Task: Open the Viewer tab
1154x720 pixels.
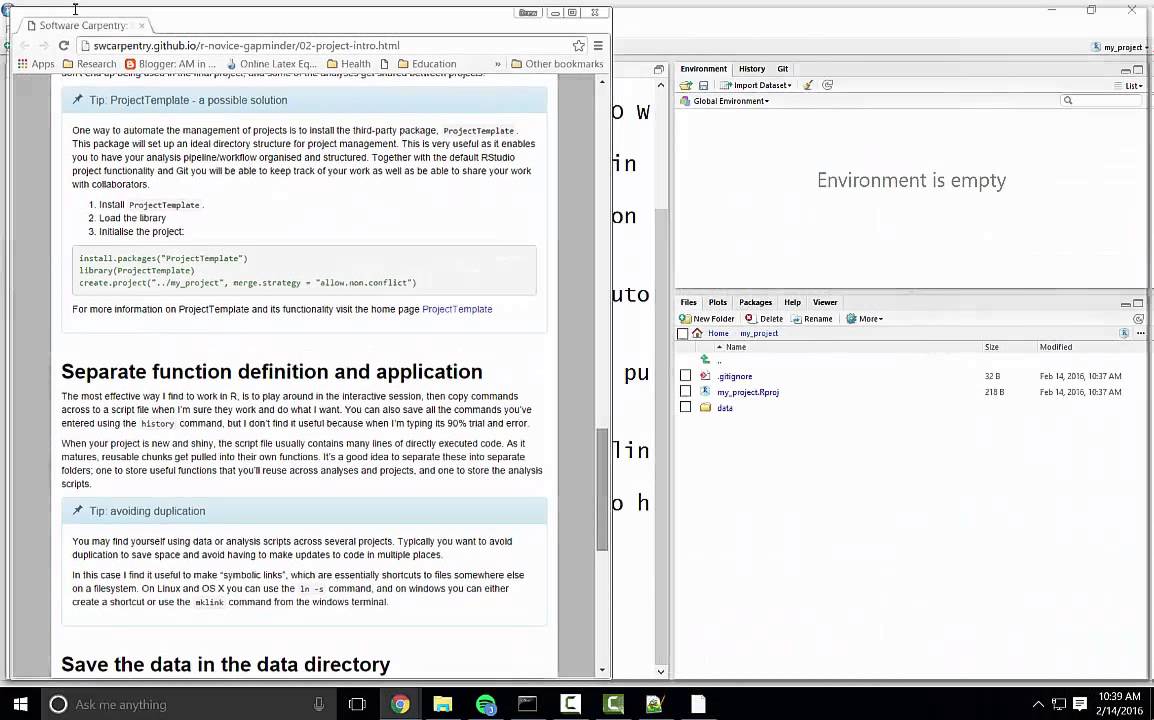Action: pos(824,302)
